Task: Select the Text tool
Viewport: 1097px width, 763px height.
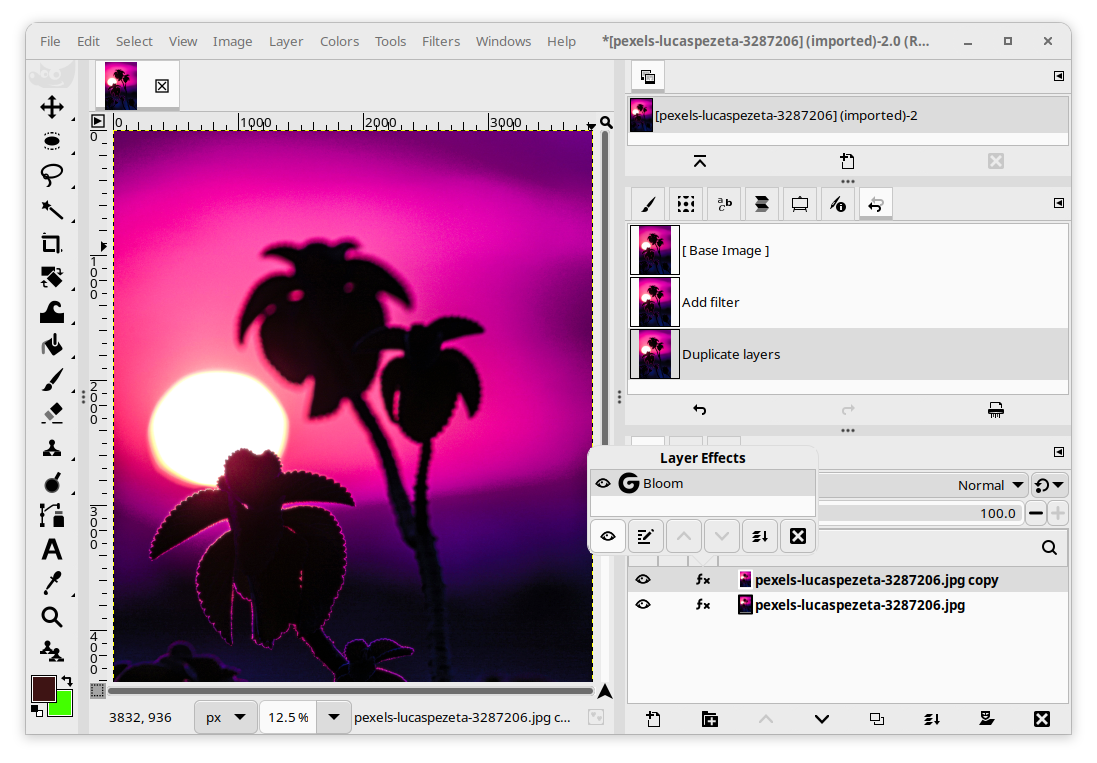Action: [x=52, y=549]
